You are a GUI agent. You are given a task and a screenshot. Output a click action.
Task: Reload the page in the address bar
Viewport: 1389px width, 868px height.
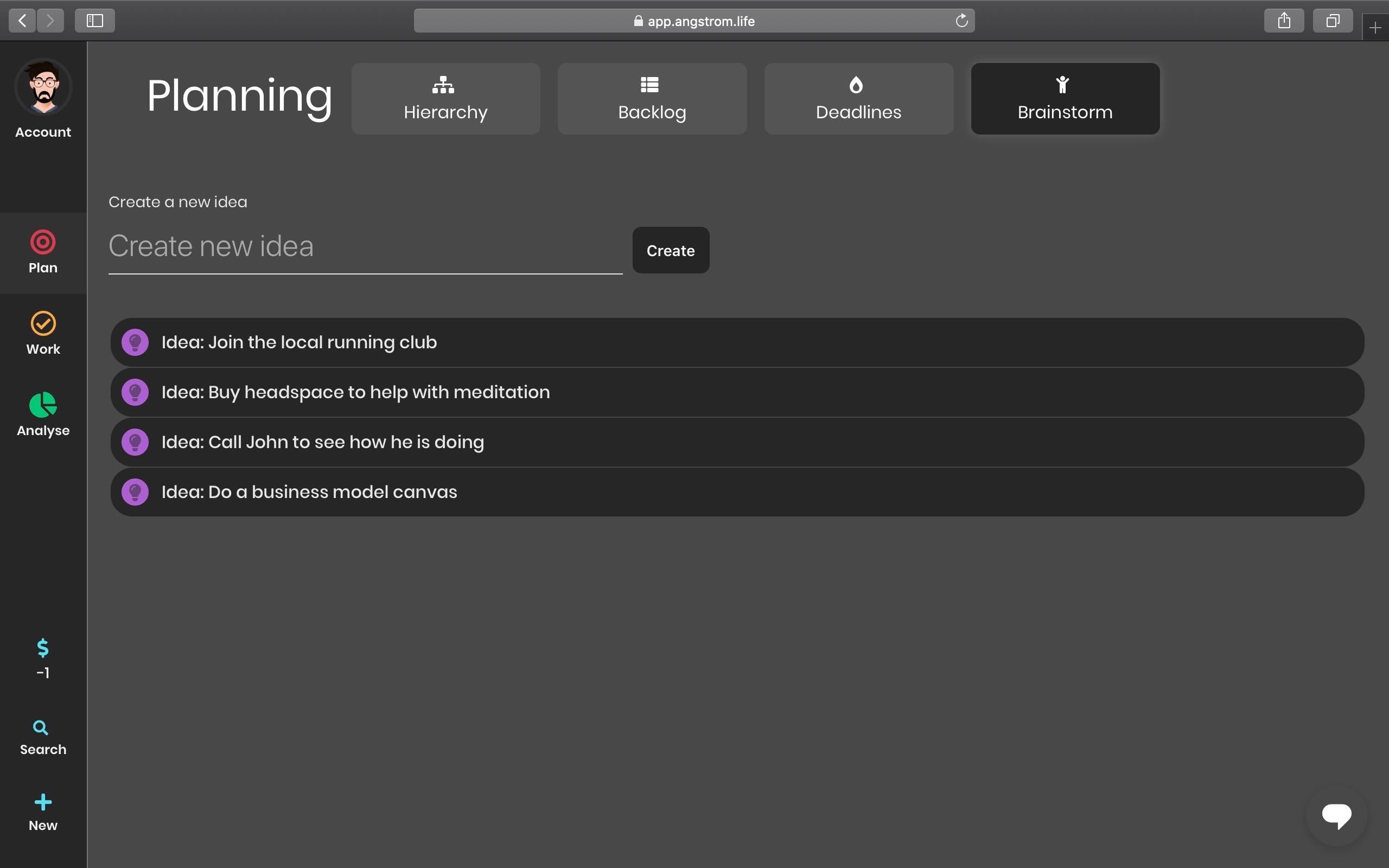coord(962,20)
